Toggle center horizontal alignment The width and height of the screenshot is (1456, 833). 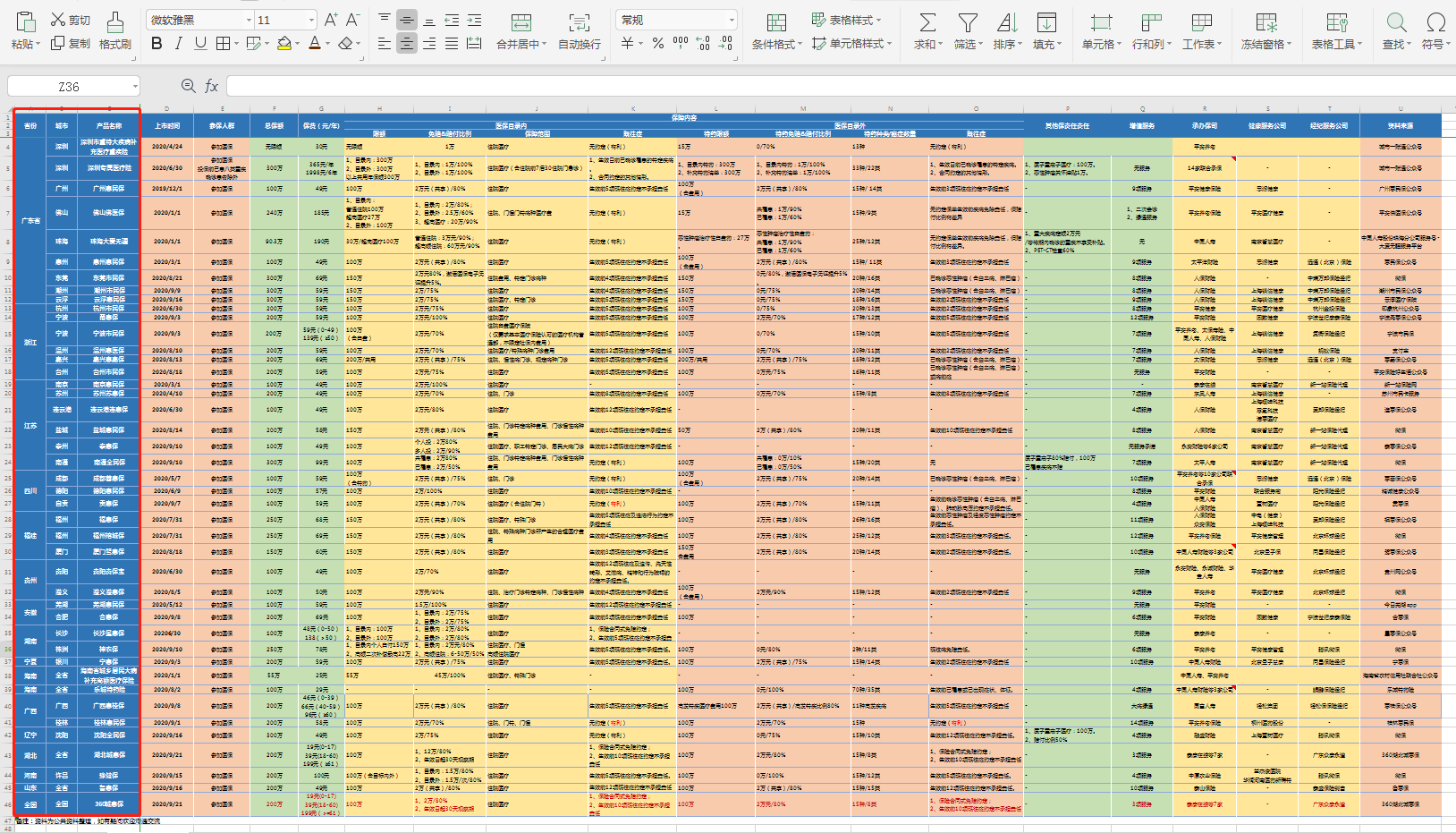point(407,43)
